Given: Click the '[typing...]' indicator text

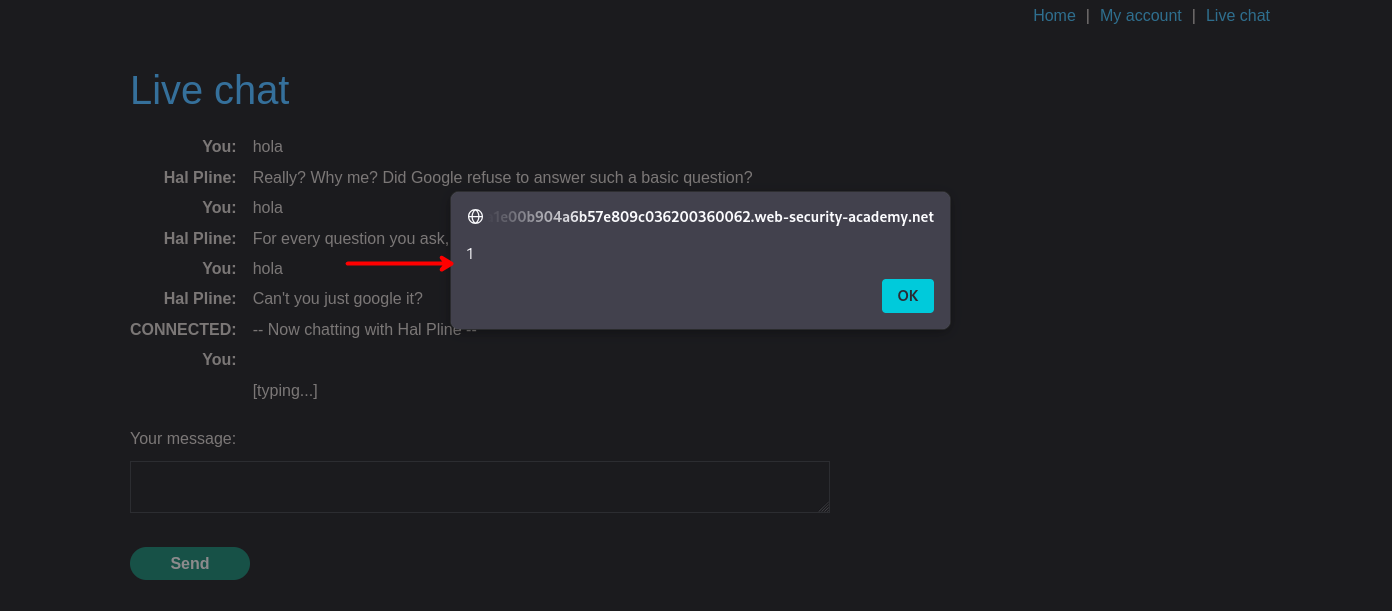Looking at the screenshot, I should 285,390.
